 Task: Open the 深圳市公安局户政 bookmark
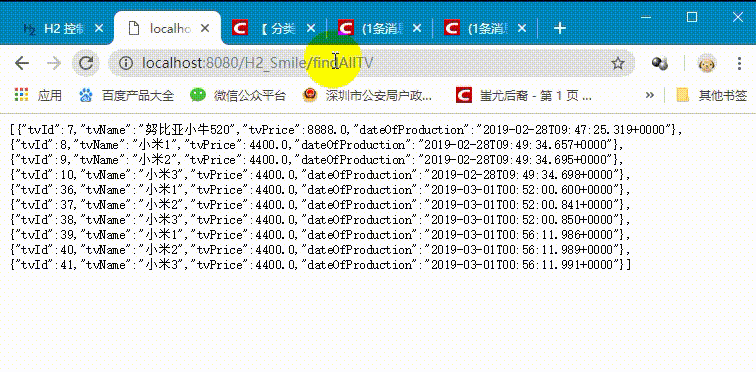367,95
